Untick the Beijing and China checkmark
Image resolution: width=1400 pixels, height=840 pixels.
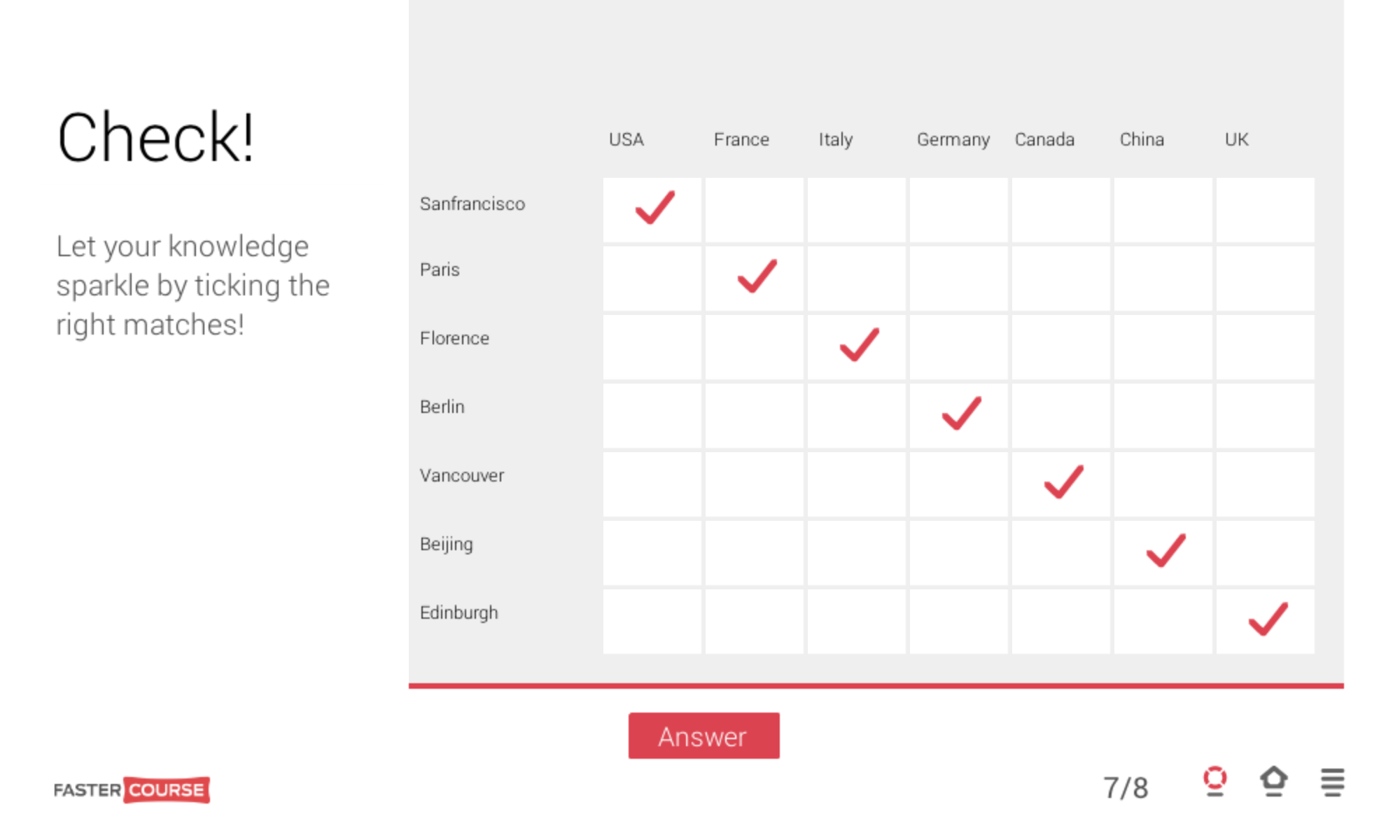pyautogui.click(x=1163, y=552)
